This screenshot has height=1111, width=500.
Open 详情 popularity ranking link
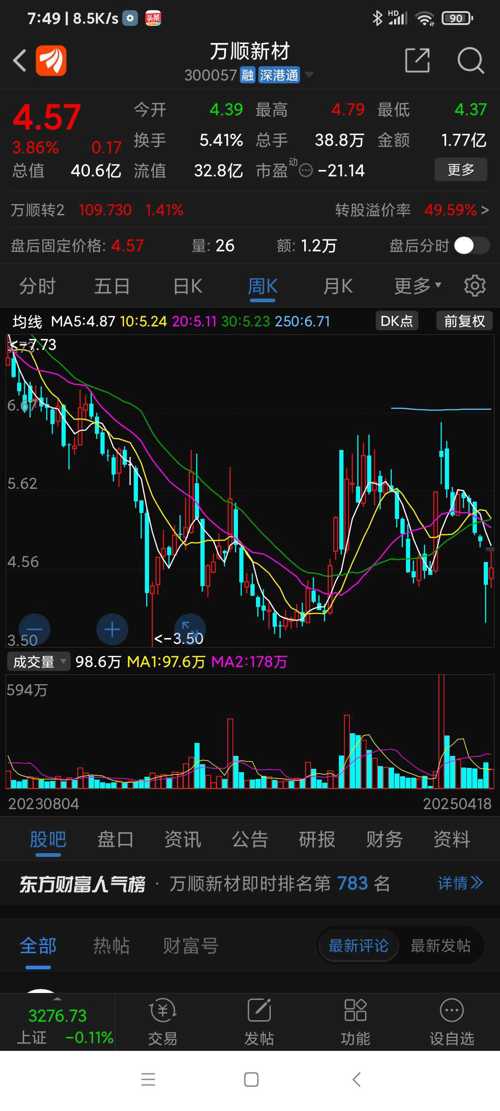461,884
